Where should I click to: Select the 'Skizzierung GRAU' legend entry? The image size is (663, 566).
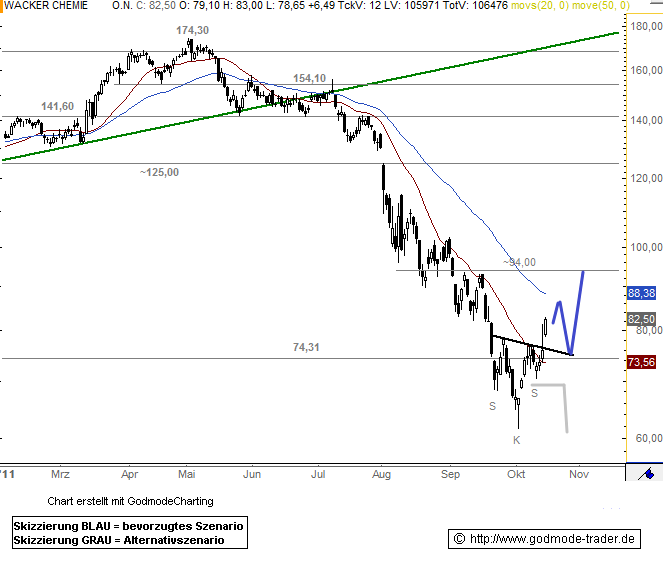(117, 540)
